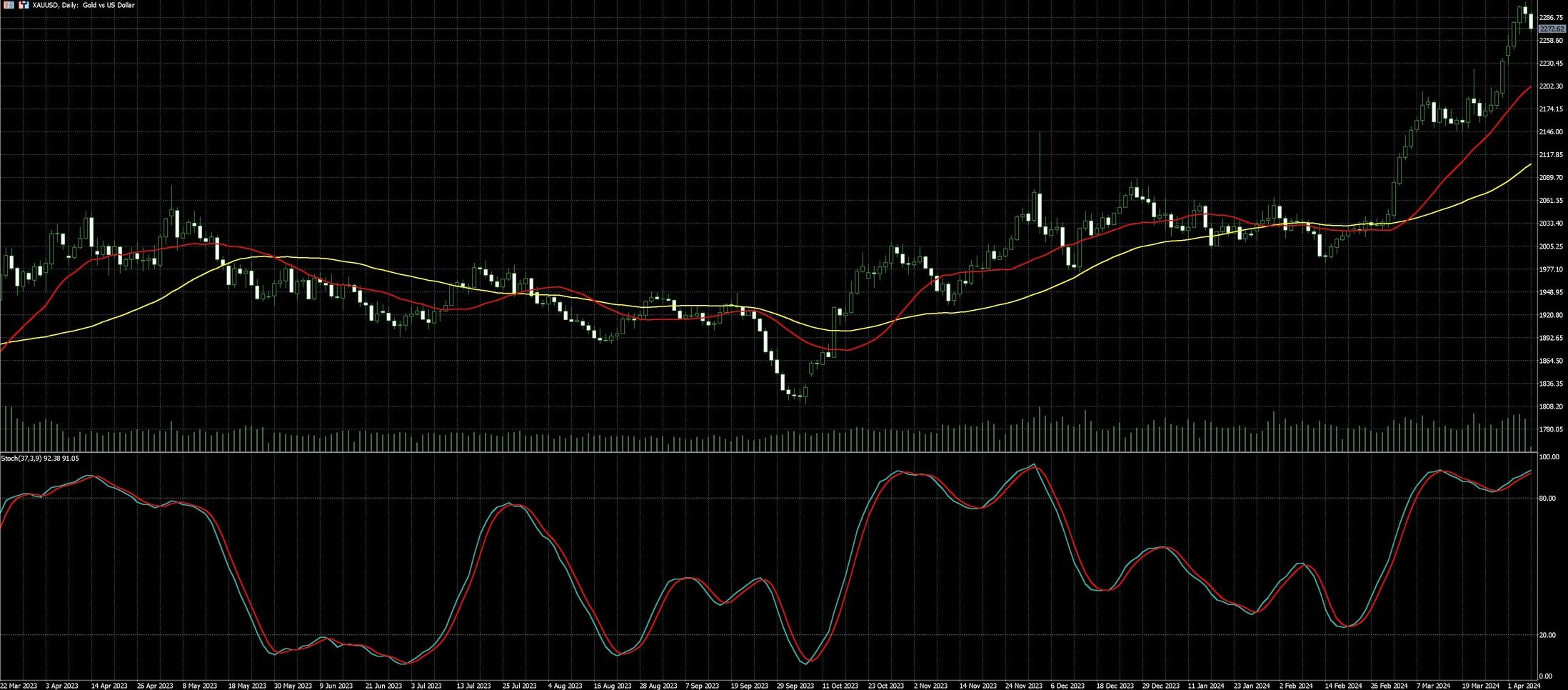The image size is (1568, 690).
Task: Click the 11 Oct 2023 date label
Action: pyautogui.click(x=840, y=686)
